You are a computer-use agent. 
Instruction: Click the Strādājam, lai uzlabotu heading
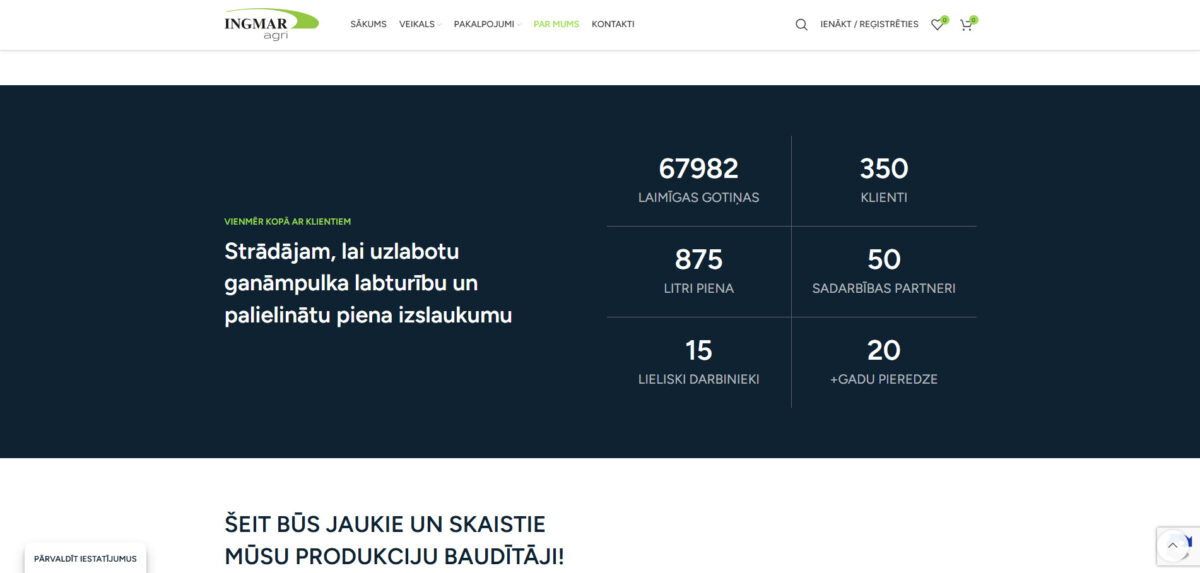368,283
